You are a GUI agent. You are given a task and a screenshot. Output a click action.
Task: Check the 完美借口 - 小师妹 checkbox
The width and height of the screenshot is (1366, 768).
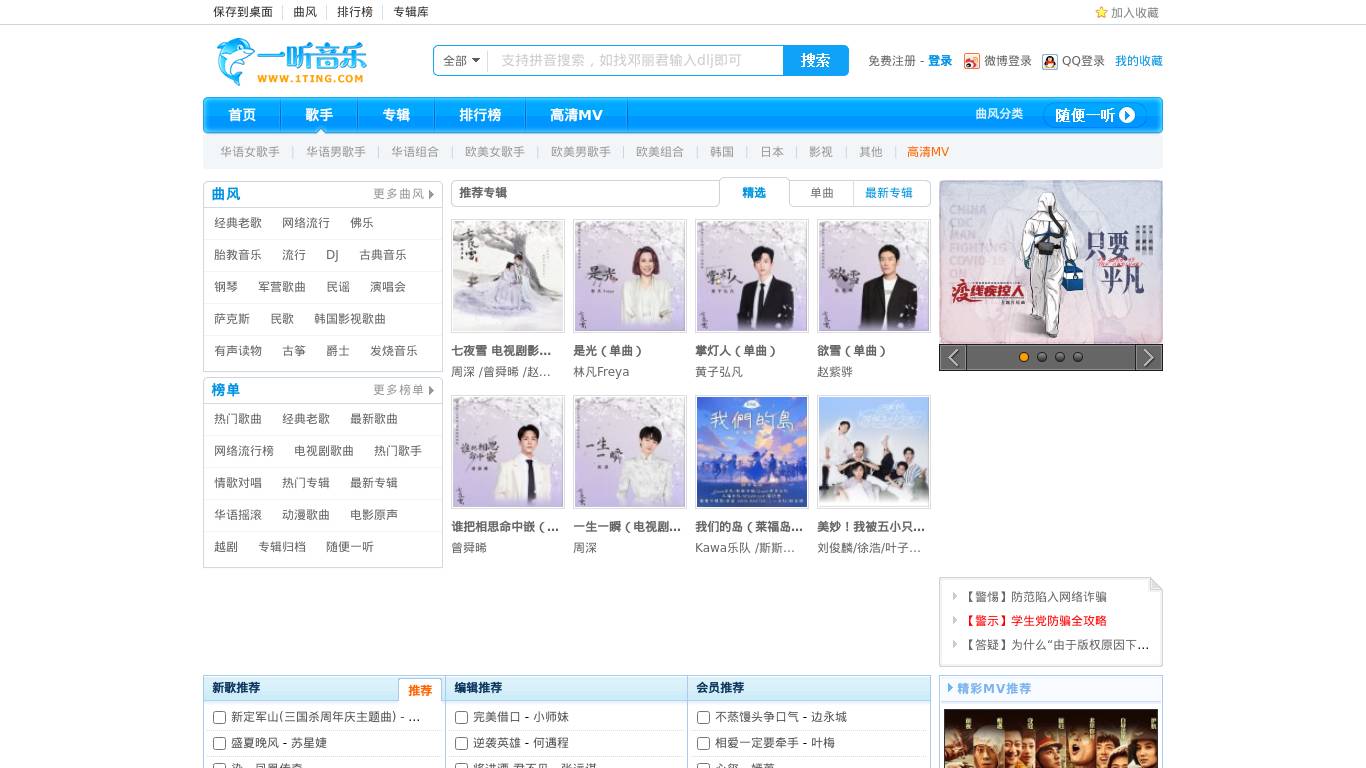point(461,717)
